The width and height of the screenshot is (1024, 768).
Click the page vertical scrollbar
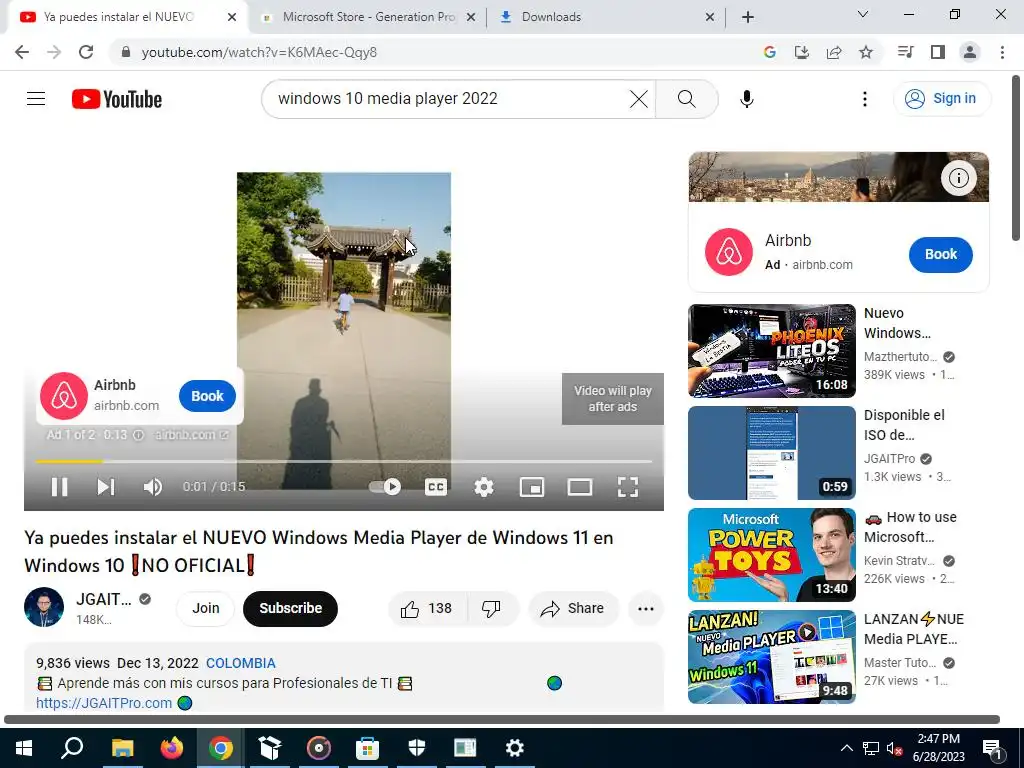tap(1017, 158)
